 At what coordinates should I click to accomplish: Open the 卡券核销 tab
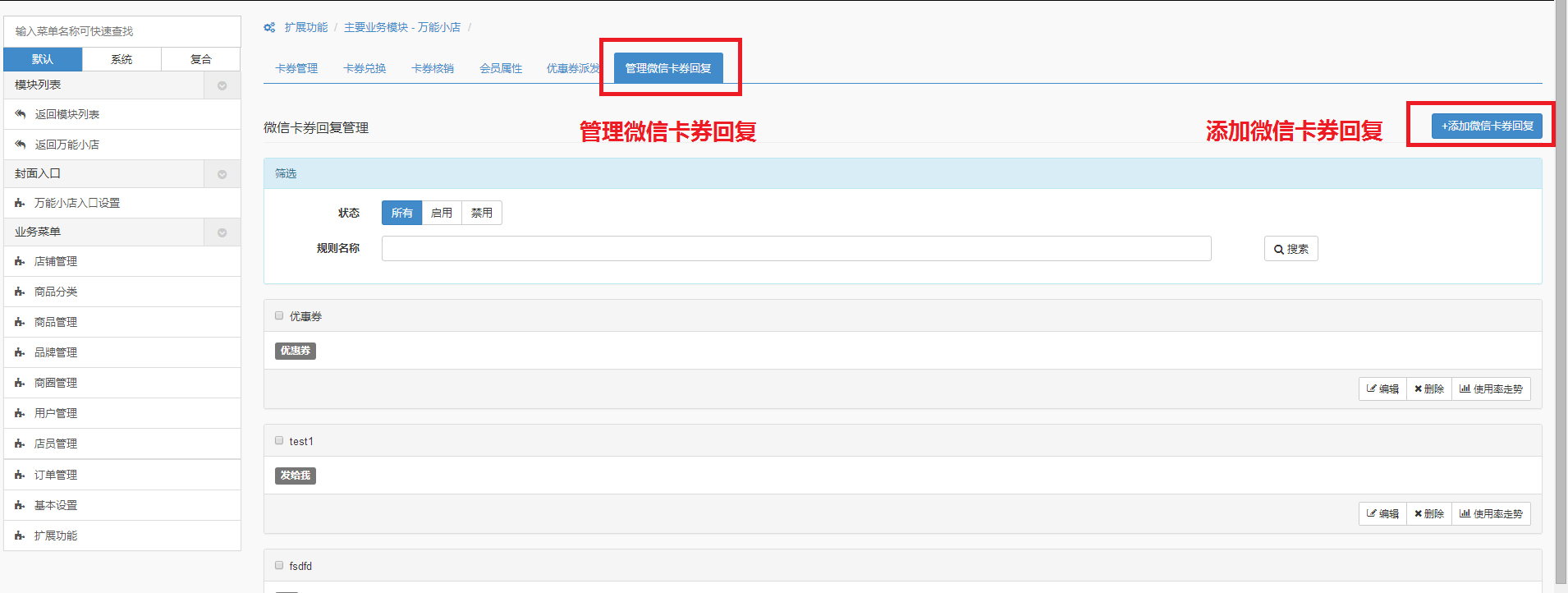click(433, 68)
